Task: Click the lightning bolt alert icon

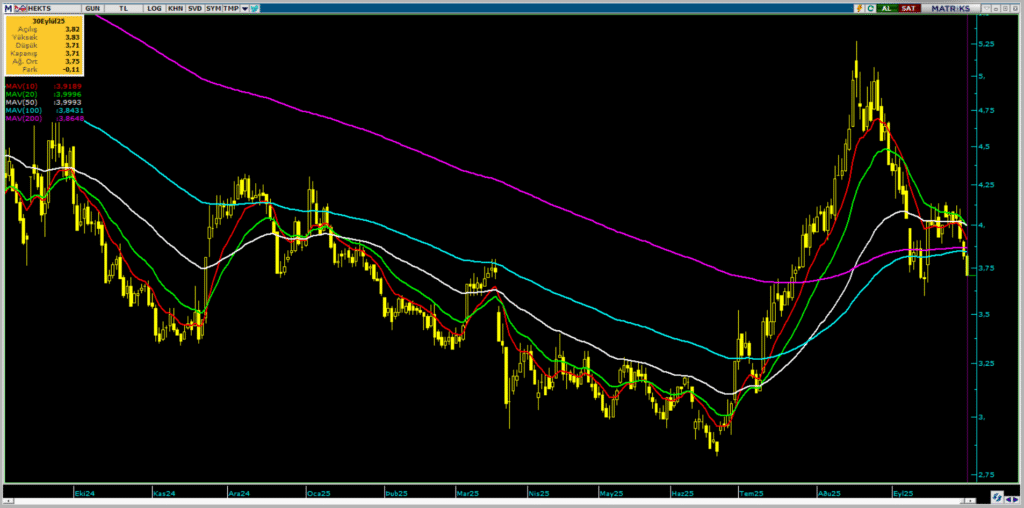Action: tap(857, 7)
